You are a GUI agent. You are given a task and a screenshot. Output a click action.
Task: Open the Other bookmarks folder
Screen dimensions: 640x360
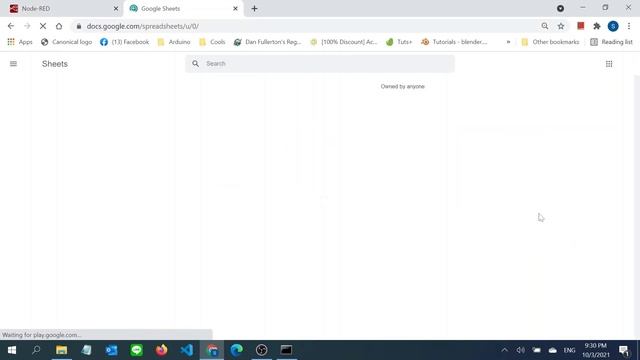550,42
